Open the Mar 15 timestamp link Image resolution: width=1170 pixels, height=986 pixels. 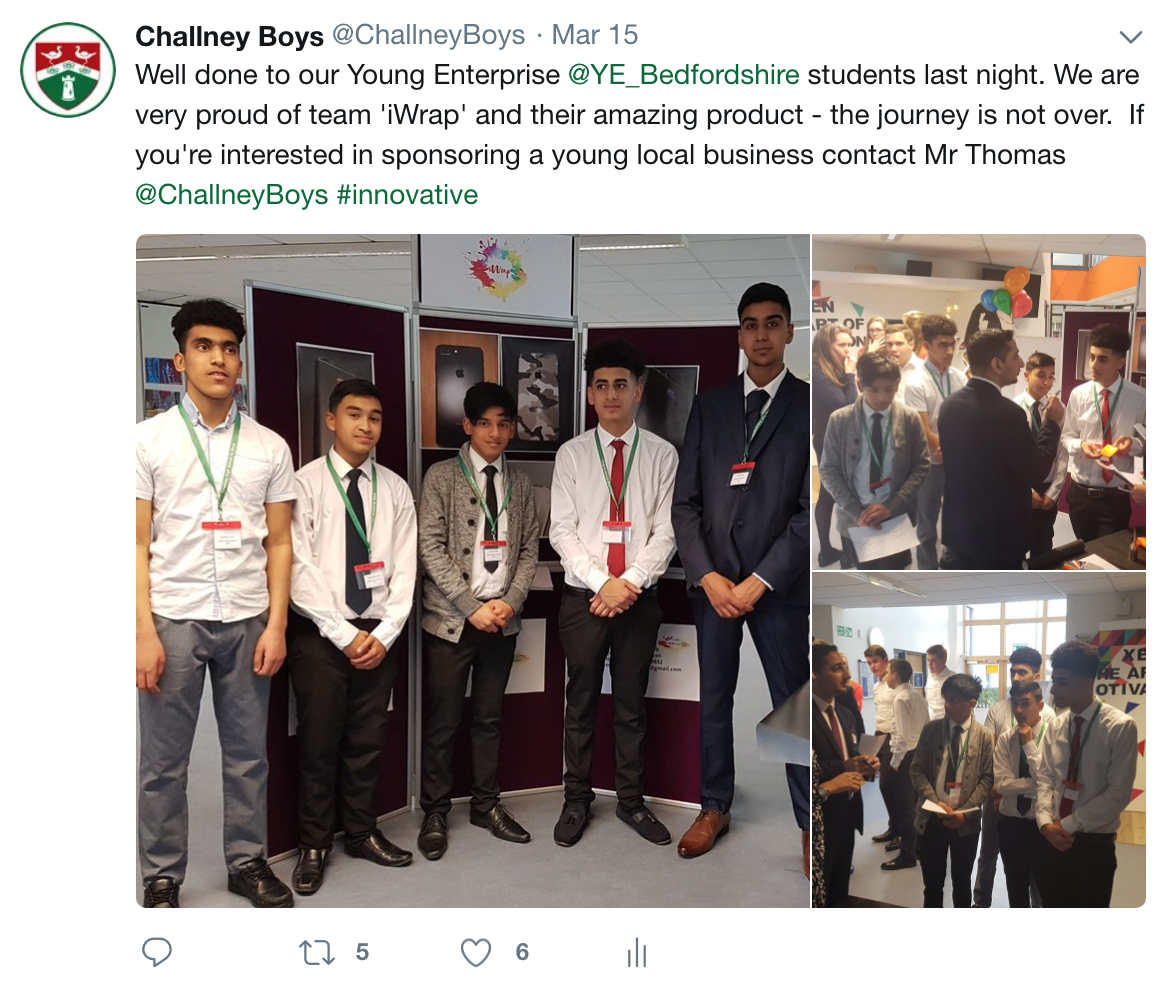(595, 35)
